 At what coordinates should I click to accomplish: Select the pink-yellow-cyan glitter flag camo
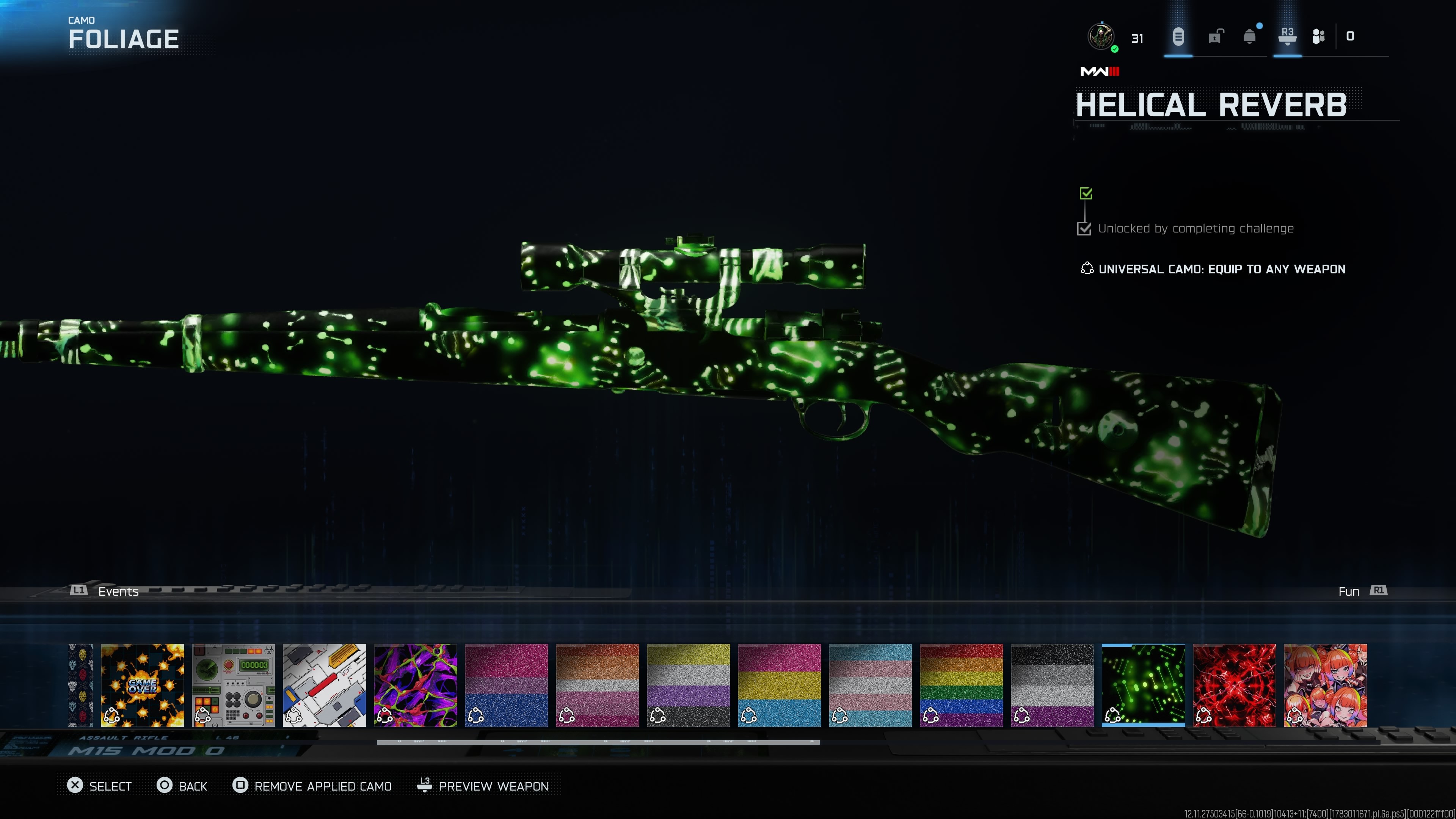tap(780, 685)
